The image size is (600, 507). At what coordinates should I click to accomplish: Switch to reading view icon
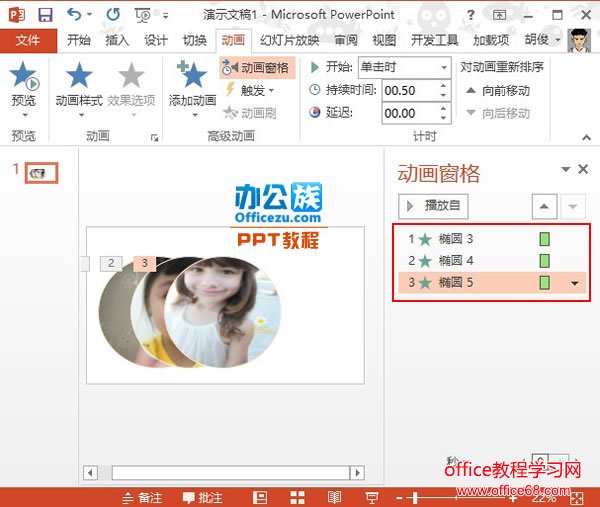(x=334, y=498)
